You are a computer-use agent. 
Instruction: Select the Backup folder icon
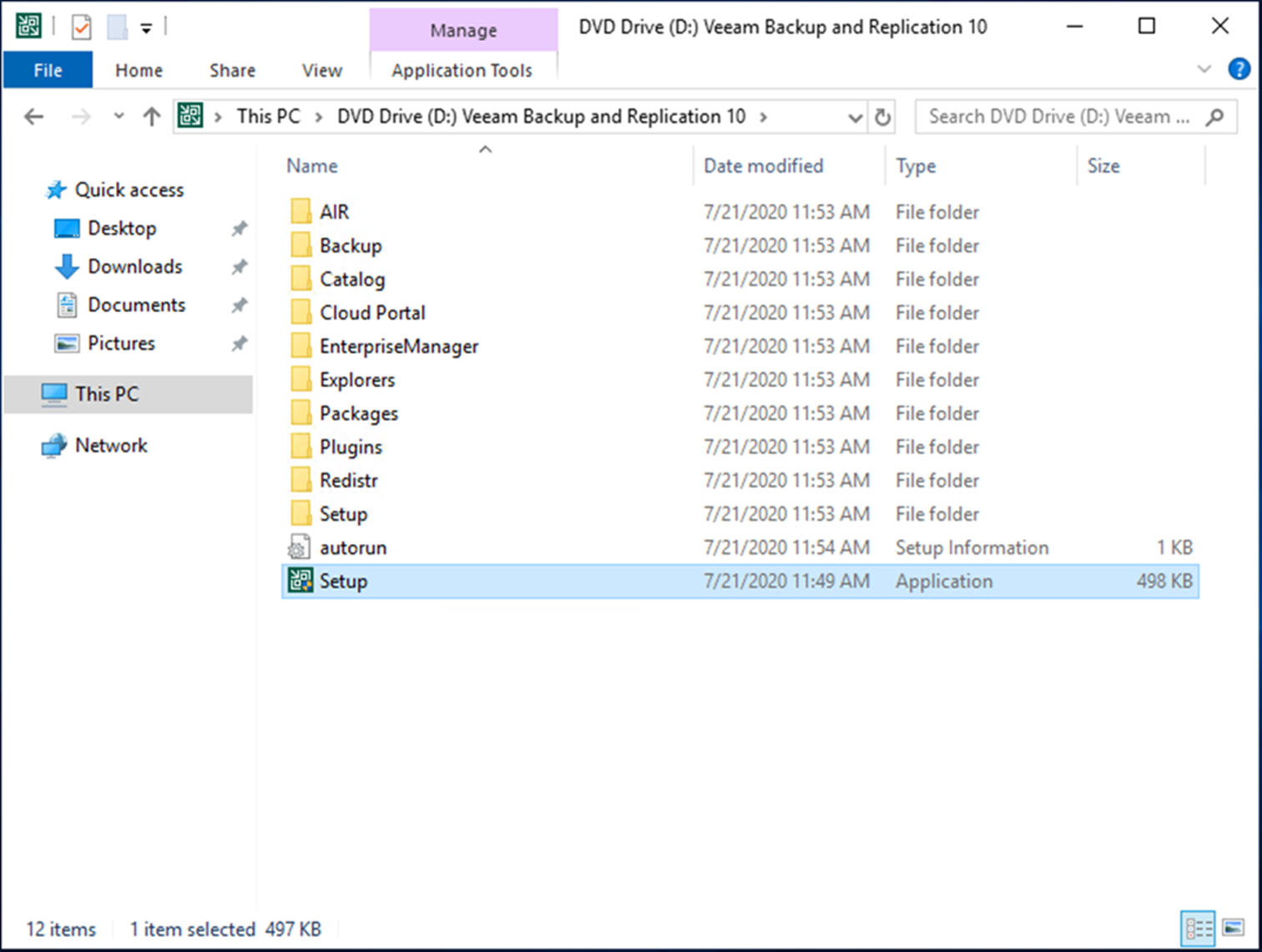[300, 245]
